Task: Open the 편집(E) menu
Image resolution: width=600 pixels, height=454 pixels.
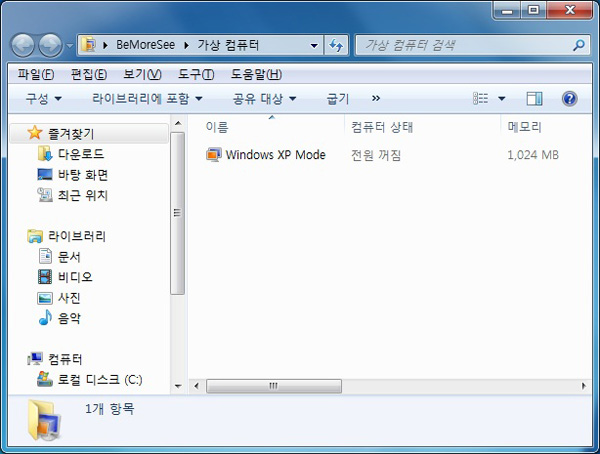Action: (89, 74)
